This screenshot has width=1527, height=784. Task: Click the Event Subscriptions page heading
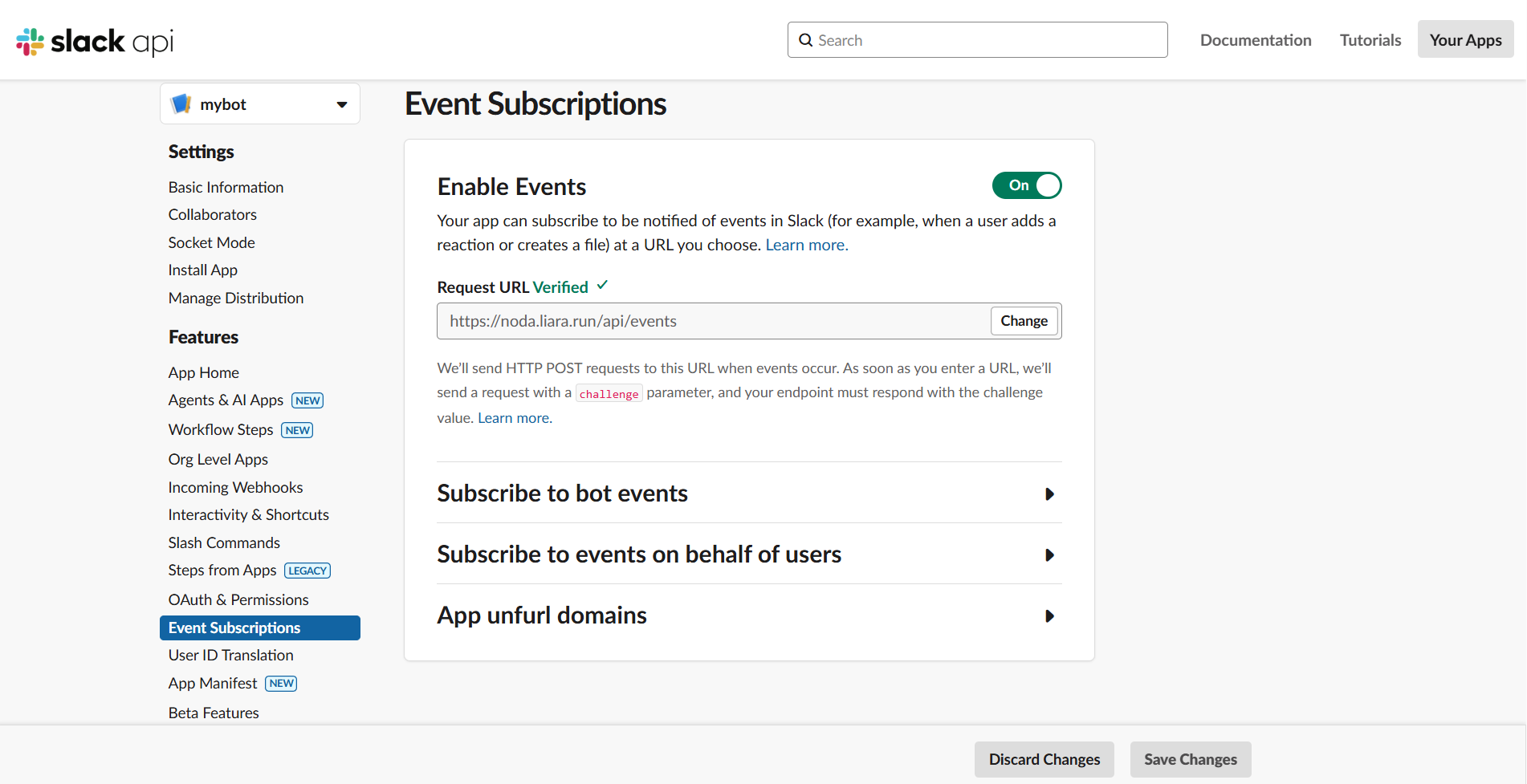pos(535,104)
